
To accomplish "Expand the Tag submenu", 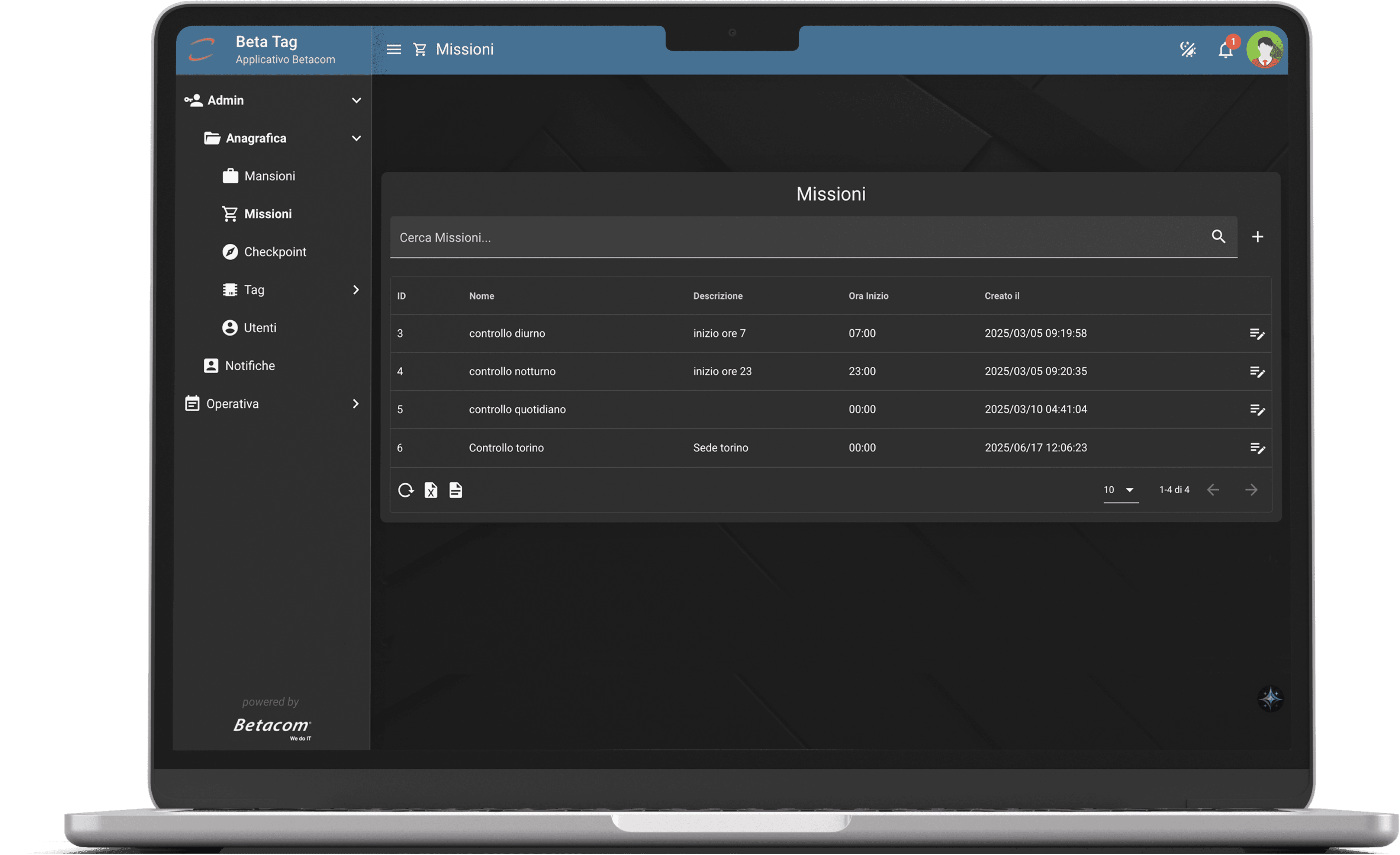I will click(x=356, y=290).
